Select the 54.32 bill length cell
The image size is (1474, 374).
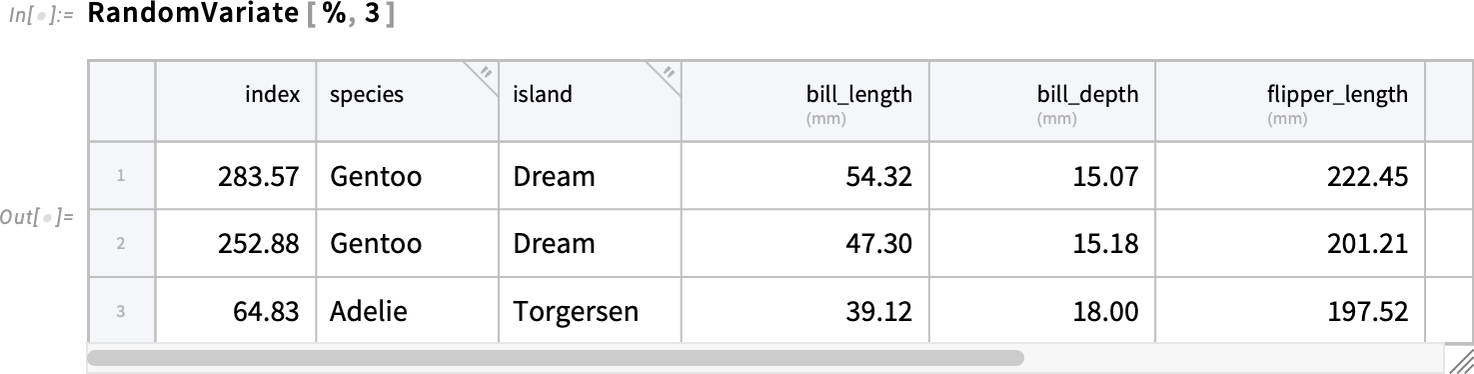pos(804,178)
